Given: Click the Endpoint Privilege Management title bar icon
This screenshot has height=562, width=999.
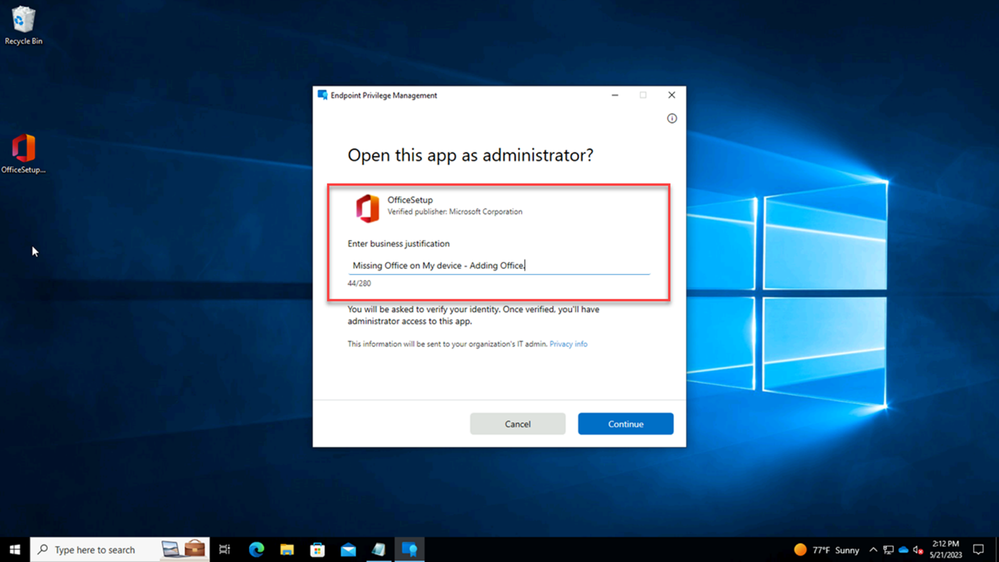Looking at the screenshot, I should [x=322, y=95].
